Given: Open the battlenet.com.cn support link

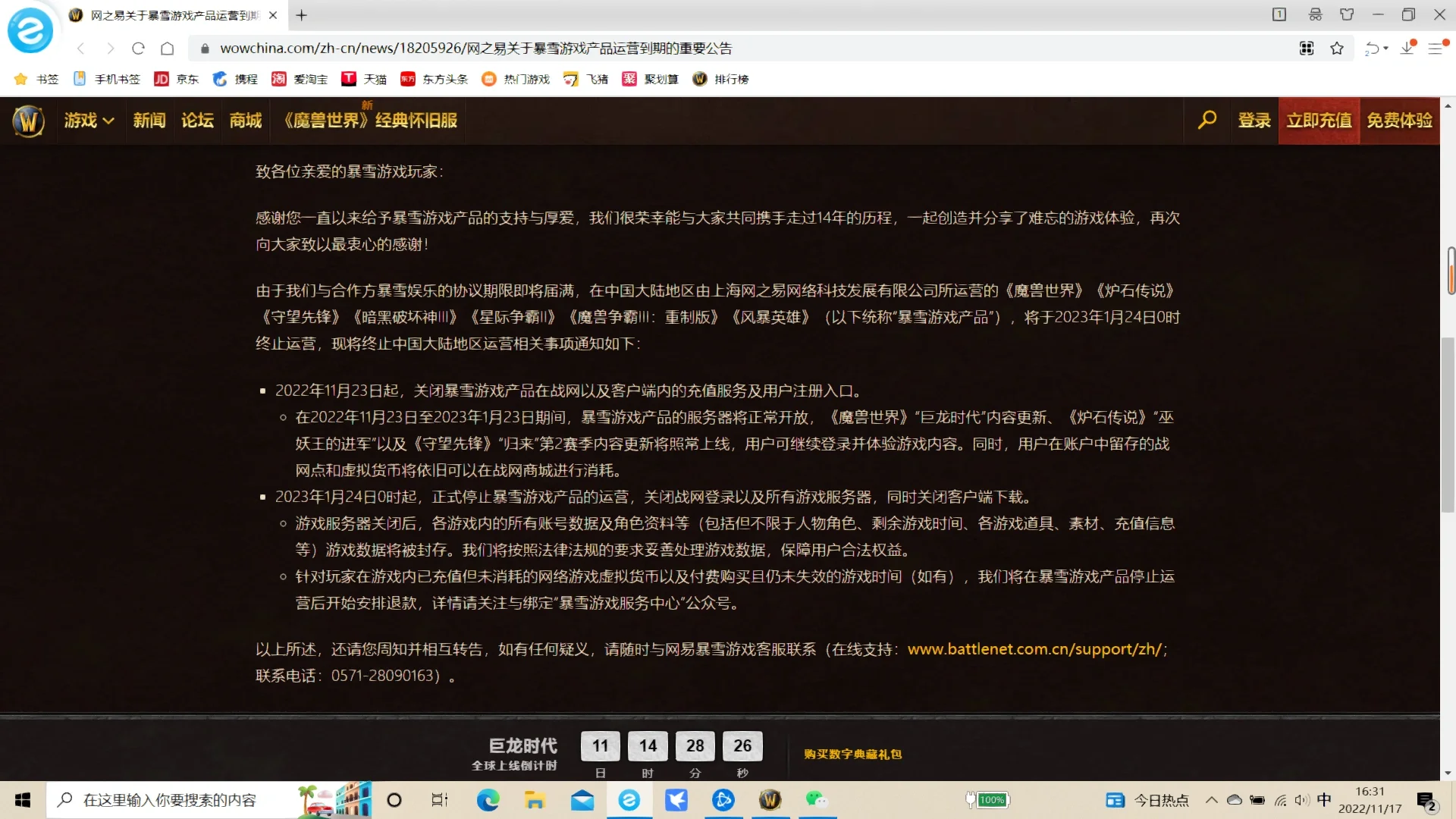Looking at the screenshot, I should click(1034, 649).
